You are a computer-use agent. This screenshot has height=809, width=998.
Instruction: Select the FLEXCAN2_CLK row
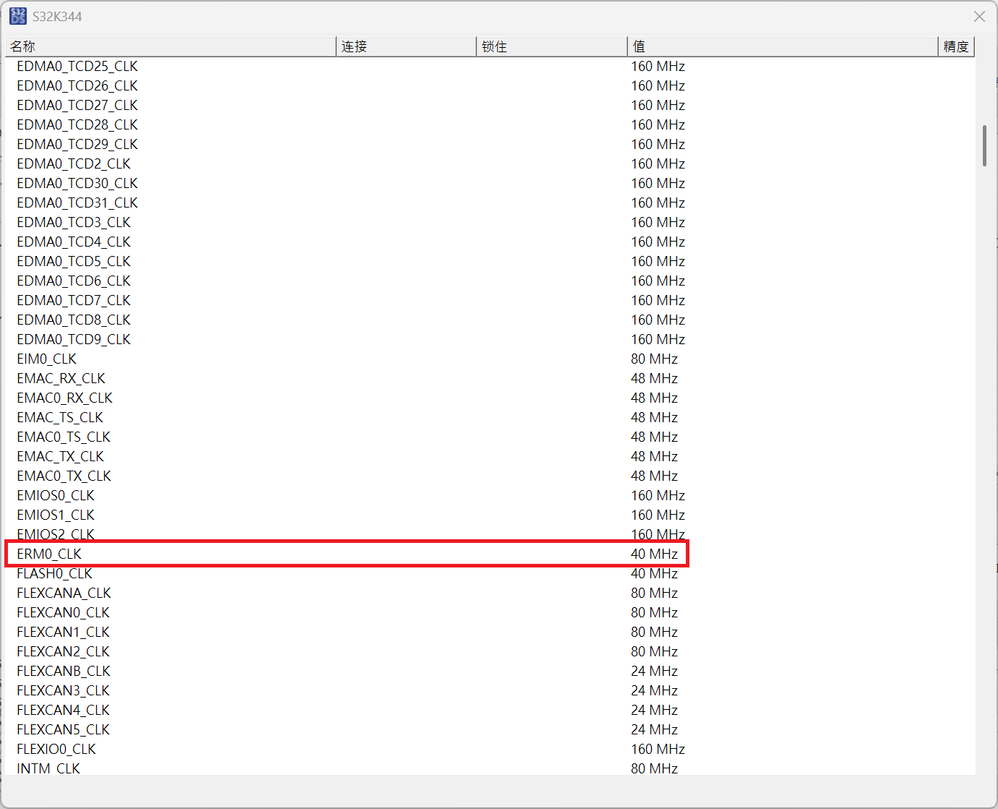coord(490,652)
